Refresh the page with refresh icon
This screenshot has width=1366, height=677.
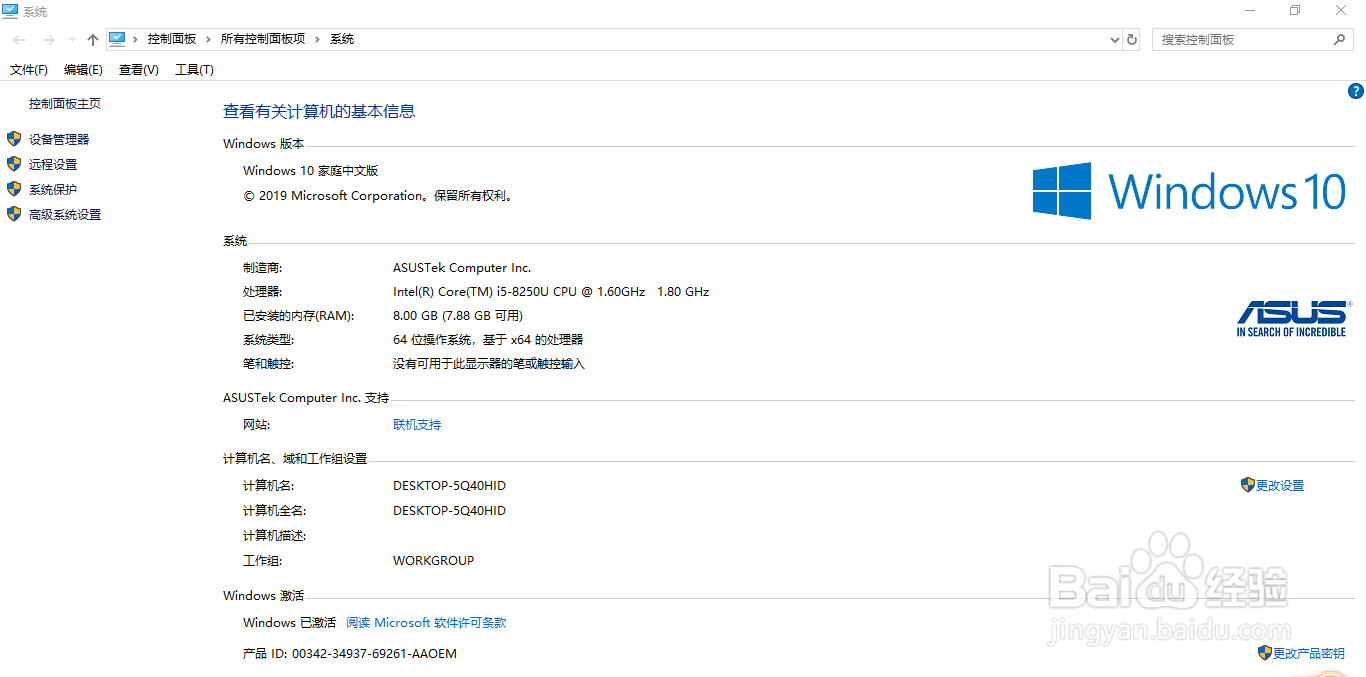coord(1132,40)
